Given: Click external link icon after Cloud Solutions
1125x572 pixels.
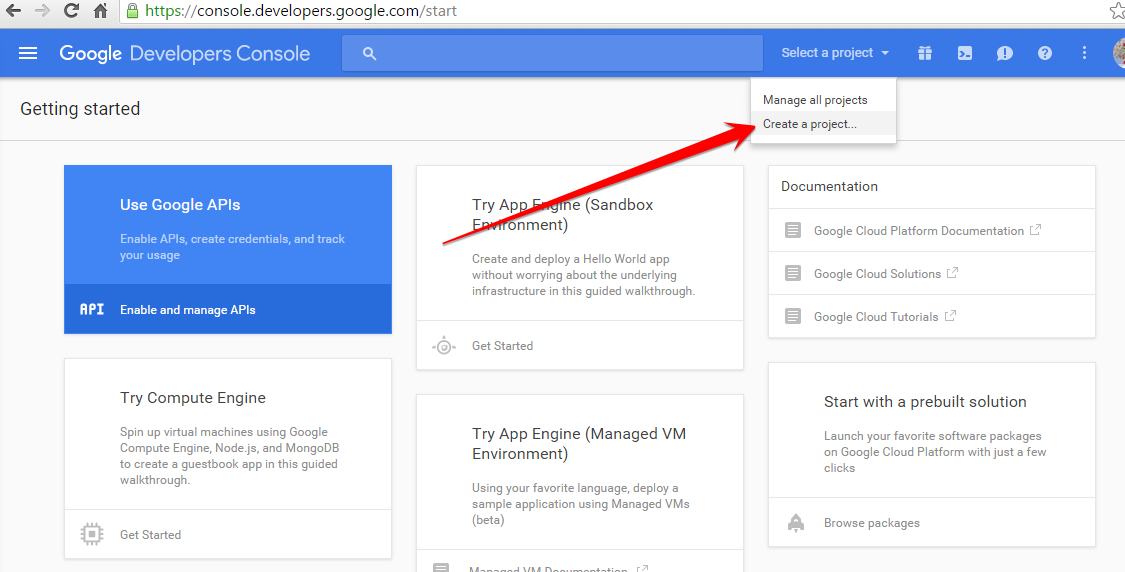Looking at the screenshot, I should (952, 273).
